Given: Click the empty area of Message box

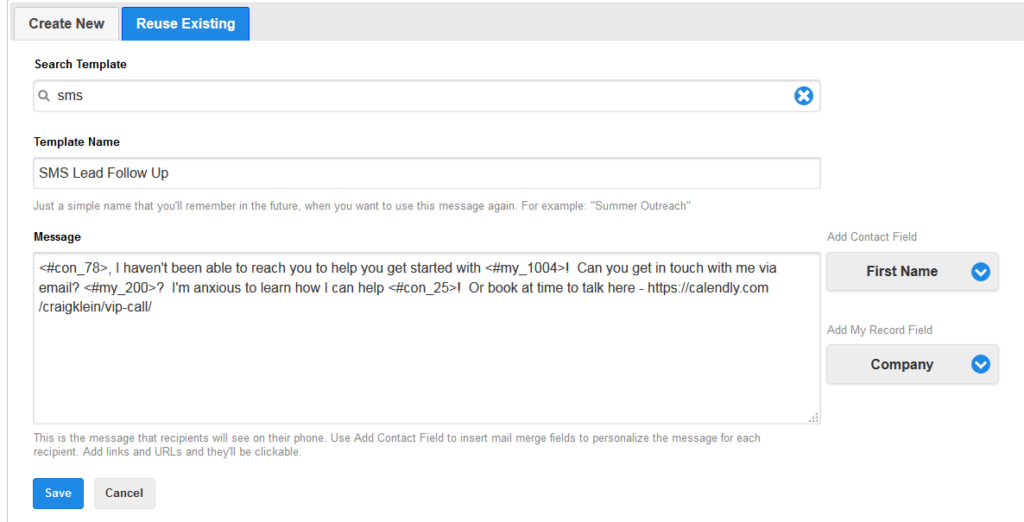Looking at the screenshot, I should pos(426,370).
